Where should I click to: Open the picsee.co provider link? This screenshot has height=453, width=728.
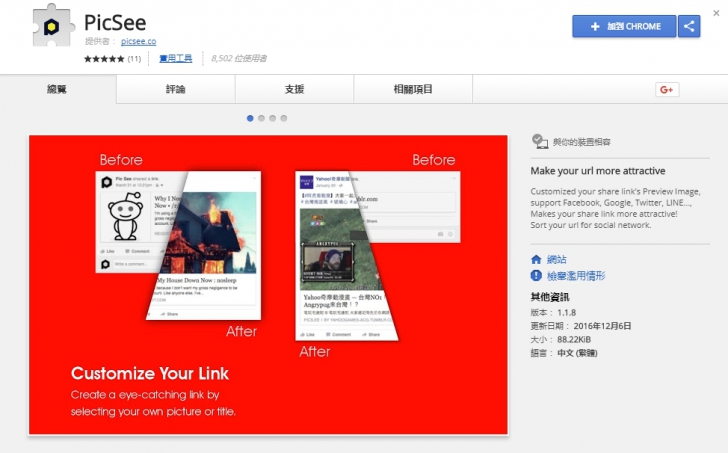coord(138,41)
